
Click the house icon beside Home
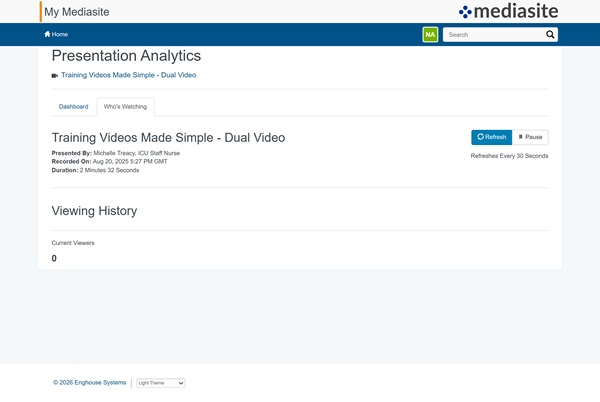[x=47, y=34]
